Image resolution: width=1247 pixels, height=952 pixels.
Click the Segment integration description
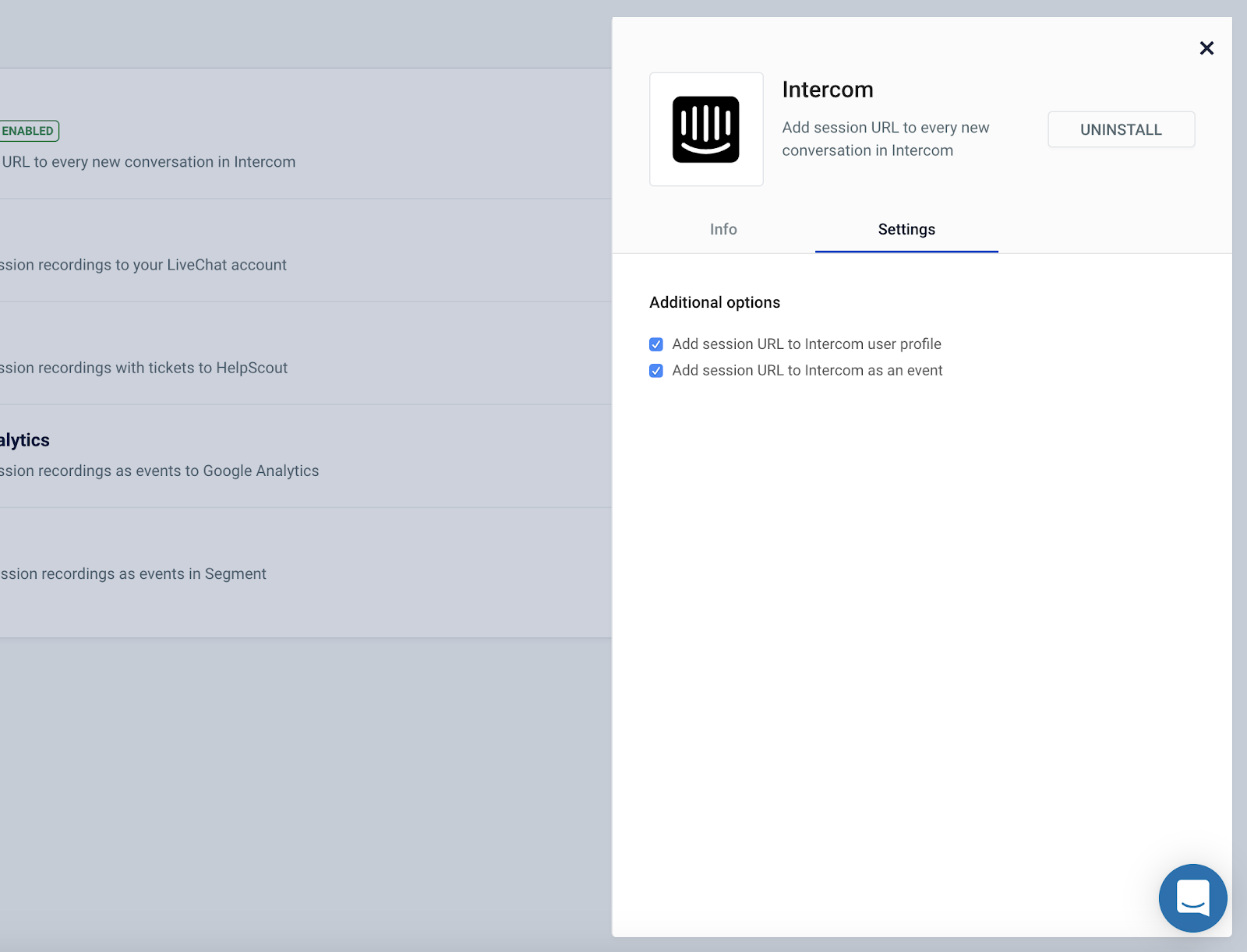point(133,573)
